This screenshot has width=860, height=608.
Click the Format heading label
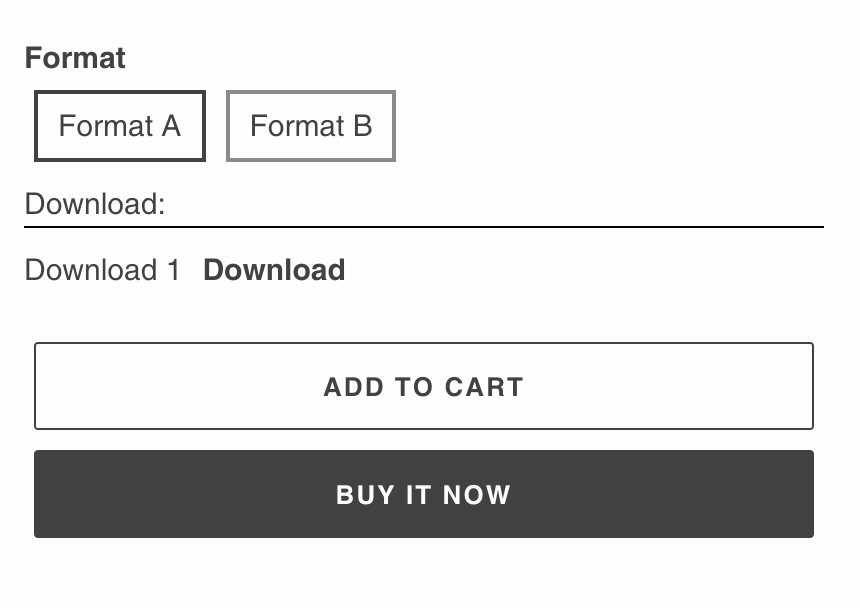[x=75, y=58]
